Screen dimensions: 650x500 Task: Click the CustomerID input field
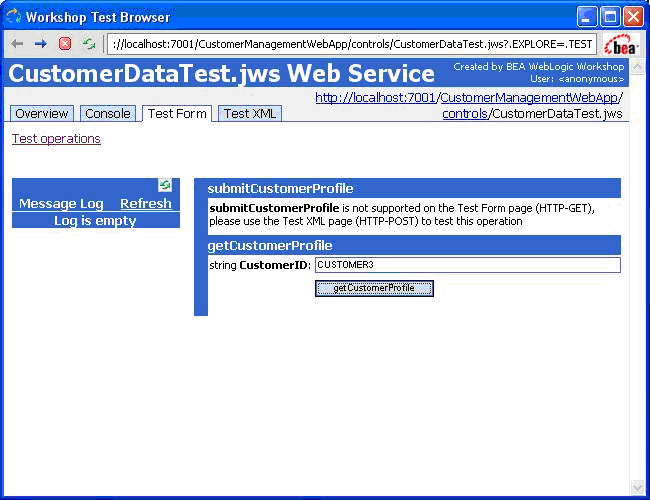point(468,265)
